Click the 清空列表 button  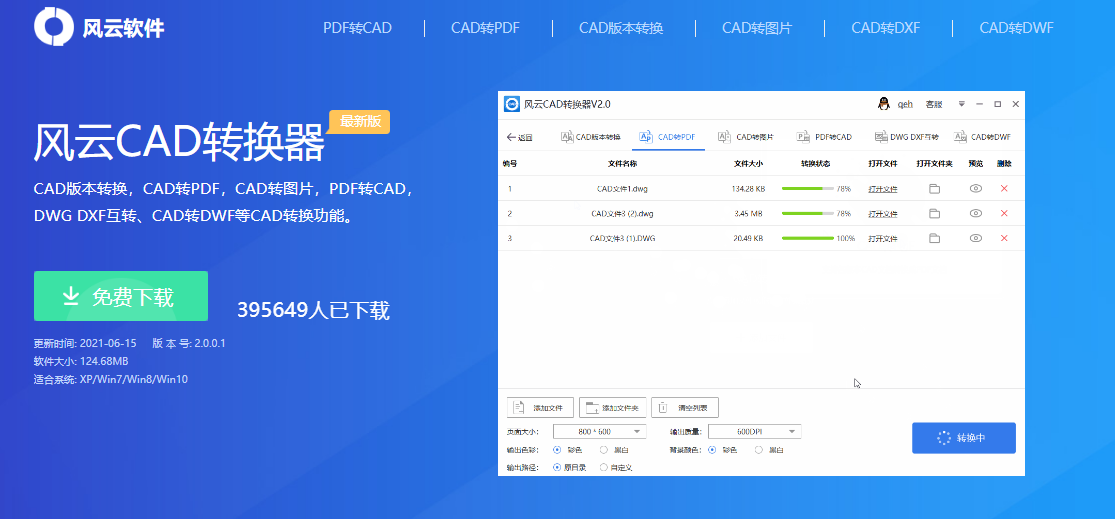(x=685, y=407)
